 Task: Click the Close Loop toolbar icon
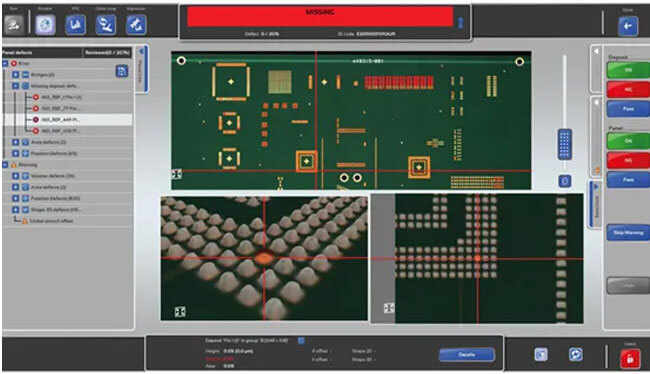click(x=106, y=25)
